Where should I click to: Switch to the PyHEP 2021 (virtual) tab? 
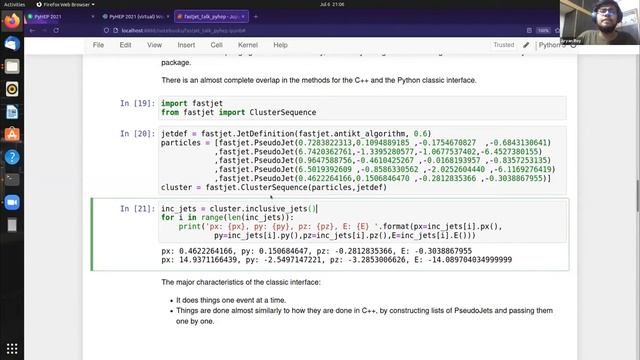(136, 17)
